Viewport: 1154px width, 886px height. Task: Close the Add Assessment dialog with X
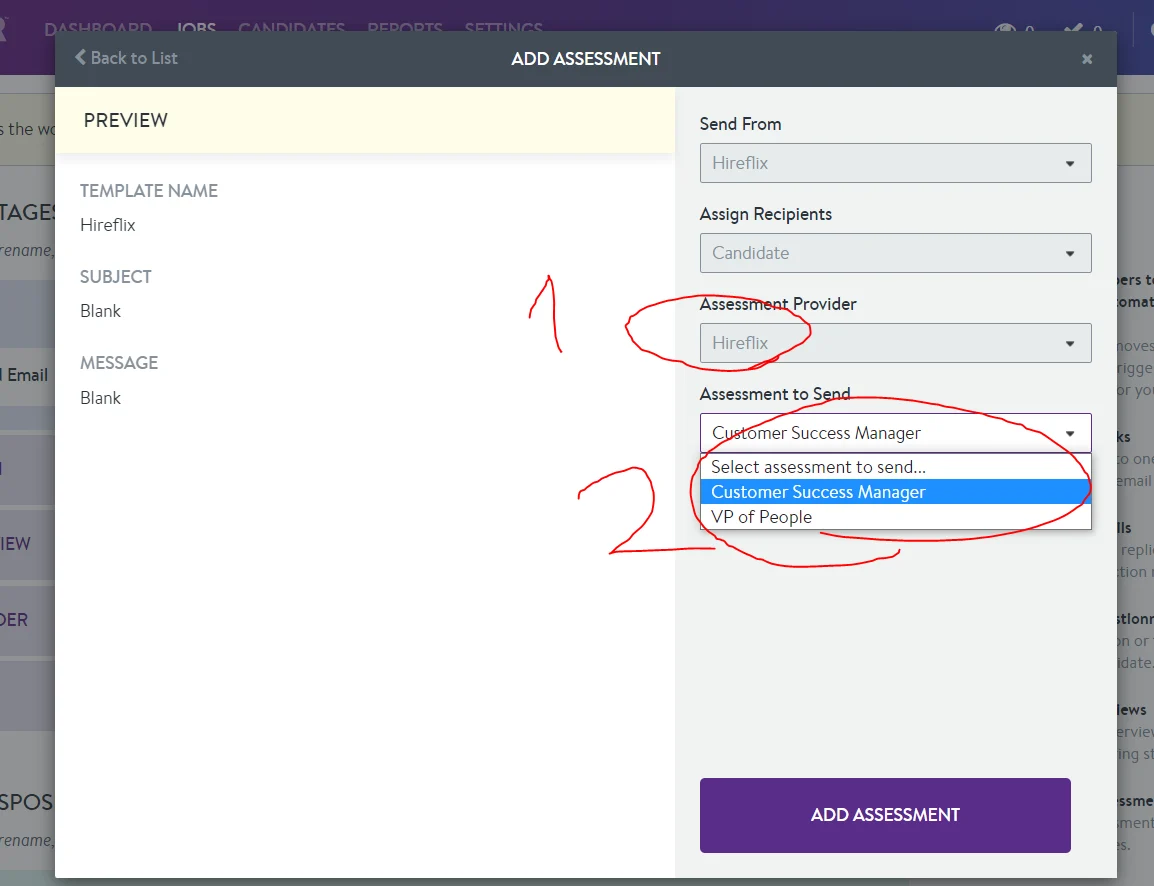(x=1086, y=59)
